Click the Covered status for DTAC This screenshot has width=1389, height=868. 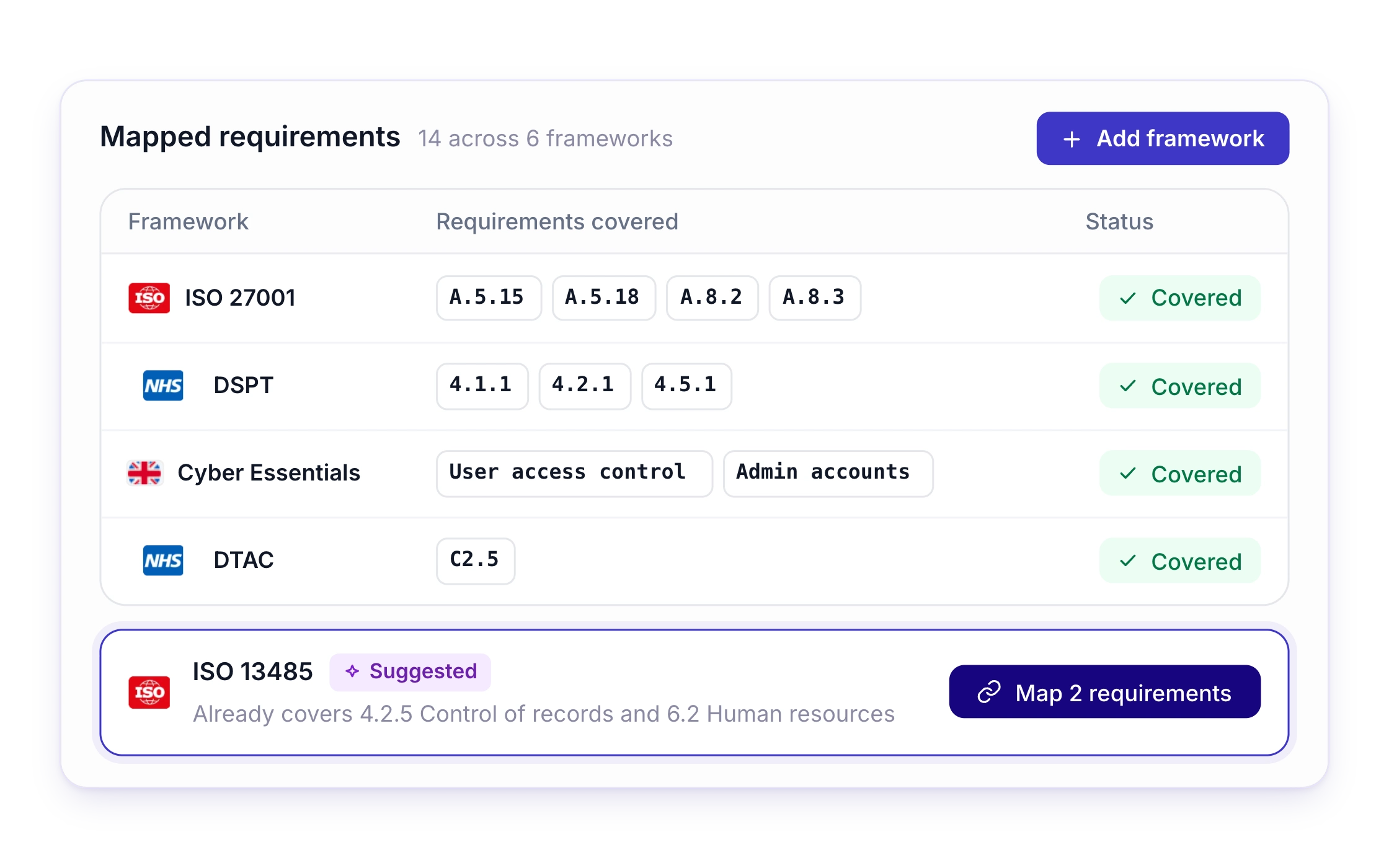pyautogui.click(x=1179, y=561)
